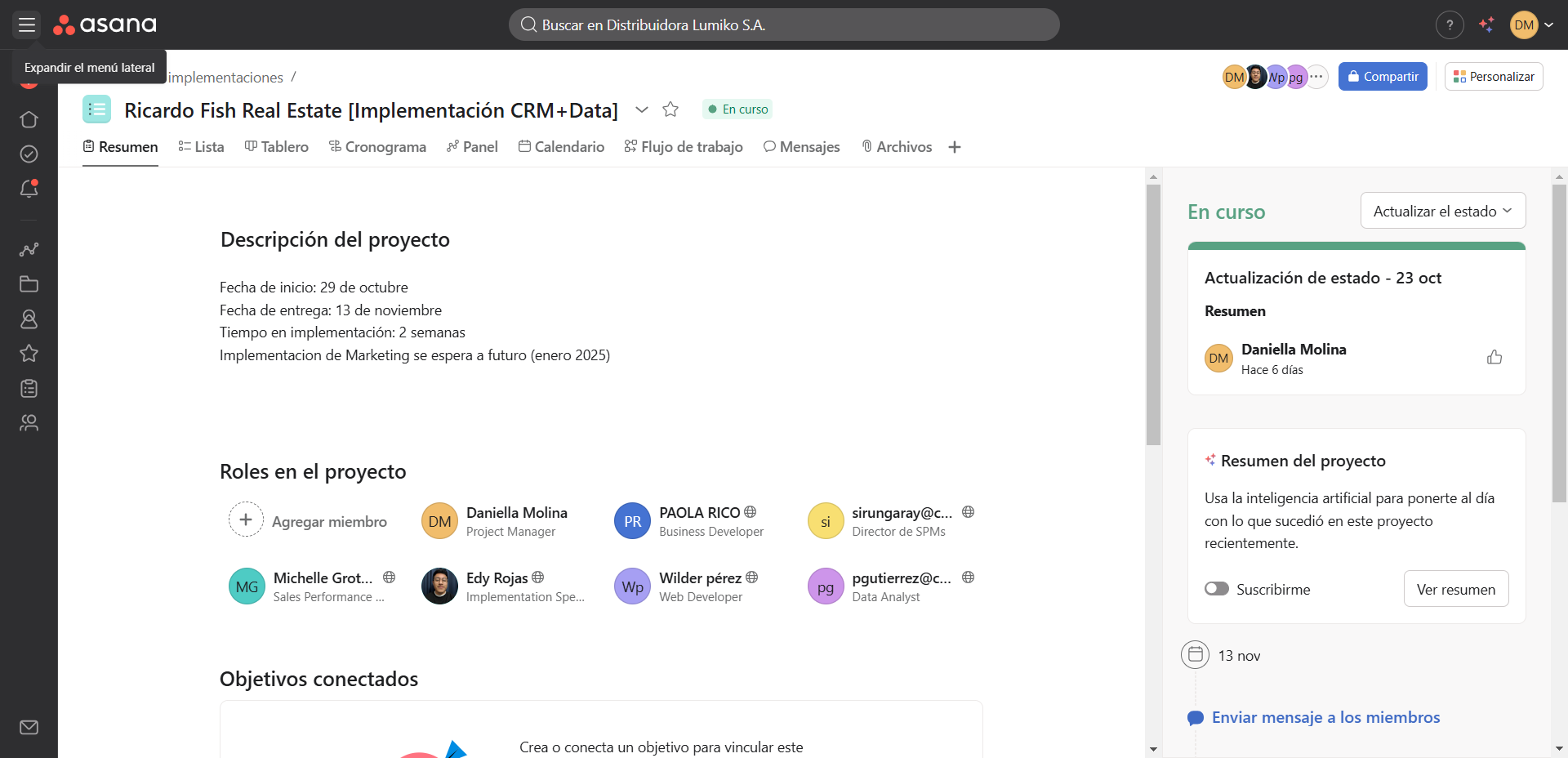Click the envelope invite icon at sidebar bottom

[29, 727]
